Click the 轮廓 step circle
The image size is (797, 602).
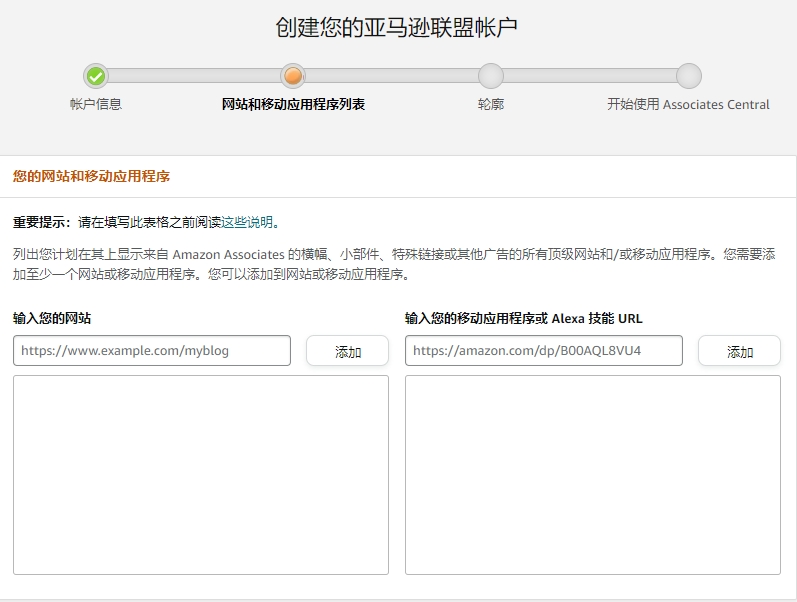(x=491, y=76)
